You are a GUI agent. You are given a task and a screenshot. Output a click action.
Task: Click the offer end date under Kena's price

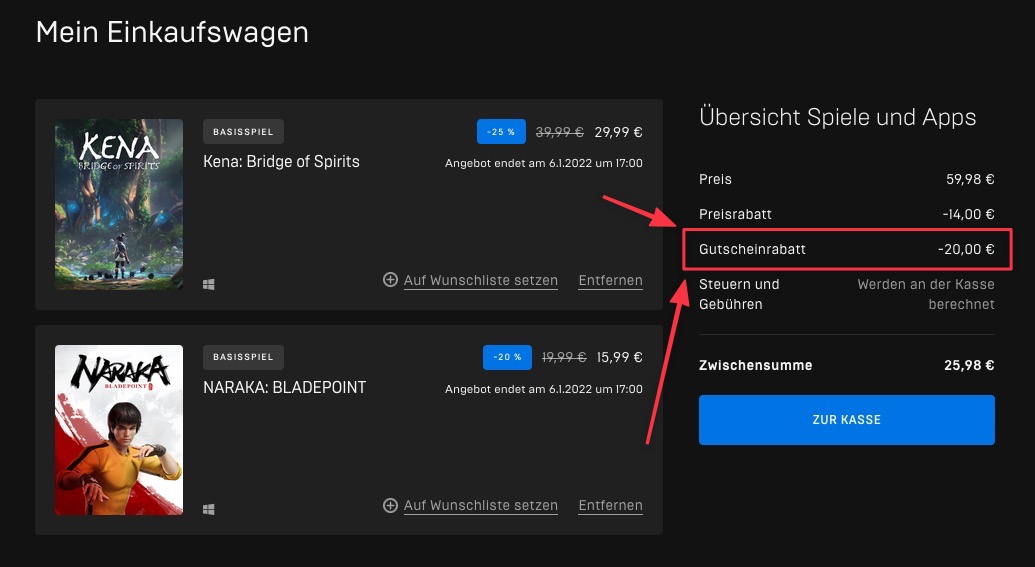[544, 163]
